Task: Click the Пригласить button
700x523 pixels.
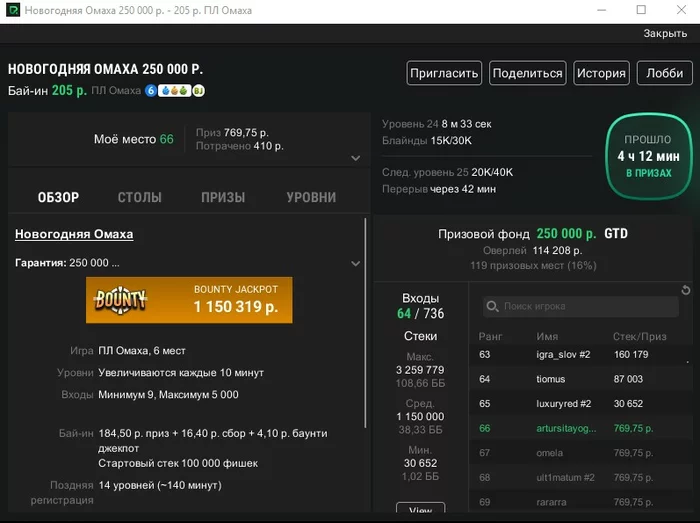Action: pos(444,73)
